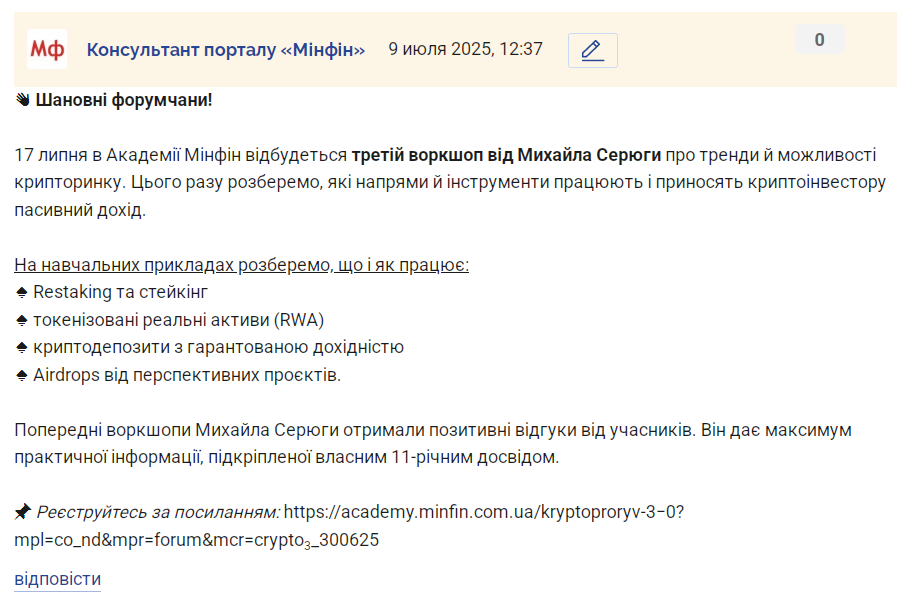Click the spade bullet before токенізовані реальні активи

click(x=21, y=320)
